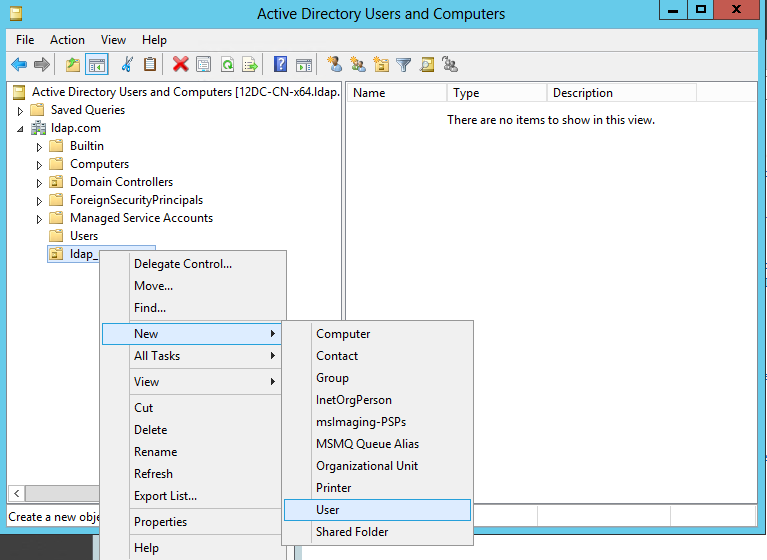This screenshot has height=560, width=767.
Task: Click the Copy clipboard toolbar icon
Action: 150,65
